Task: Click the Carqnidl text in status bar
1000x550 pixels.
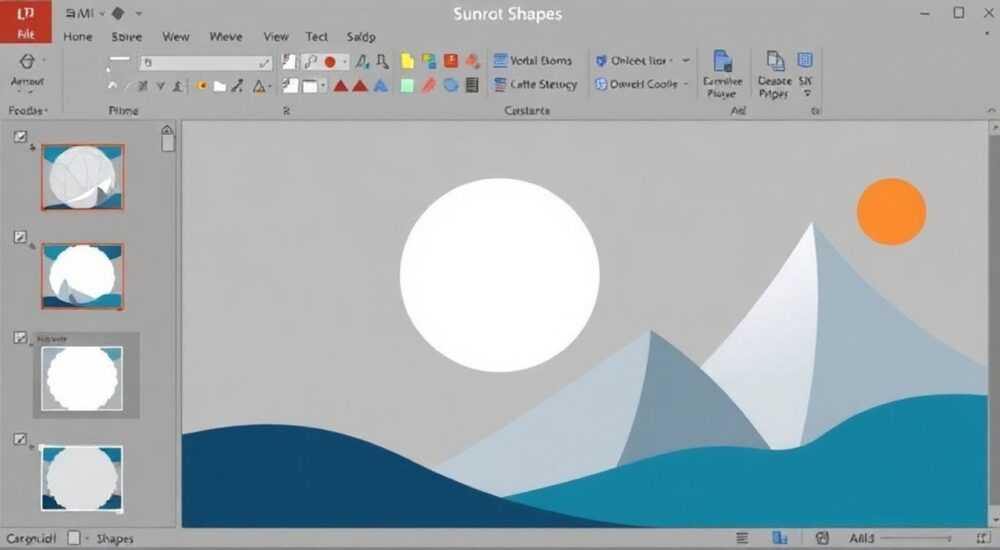Action: point(31,539)
